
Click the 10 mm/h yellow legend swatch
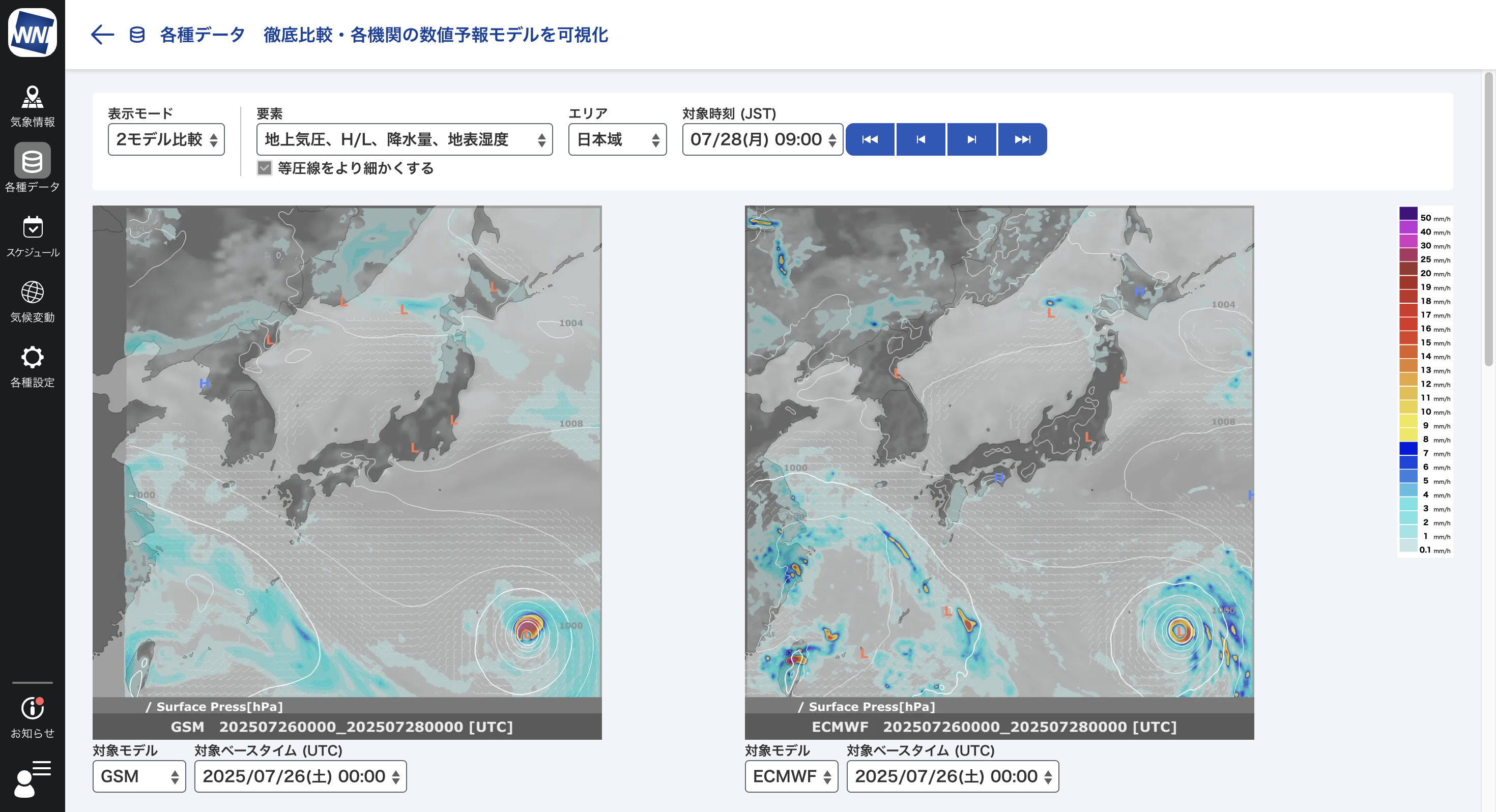point(1408,407)
